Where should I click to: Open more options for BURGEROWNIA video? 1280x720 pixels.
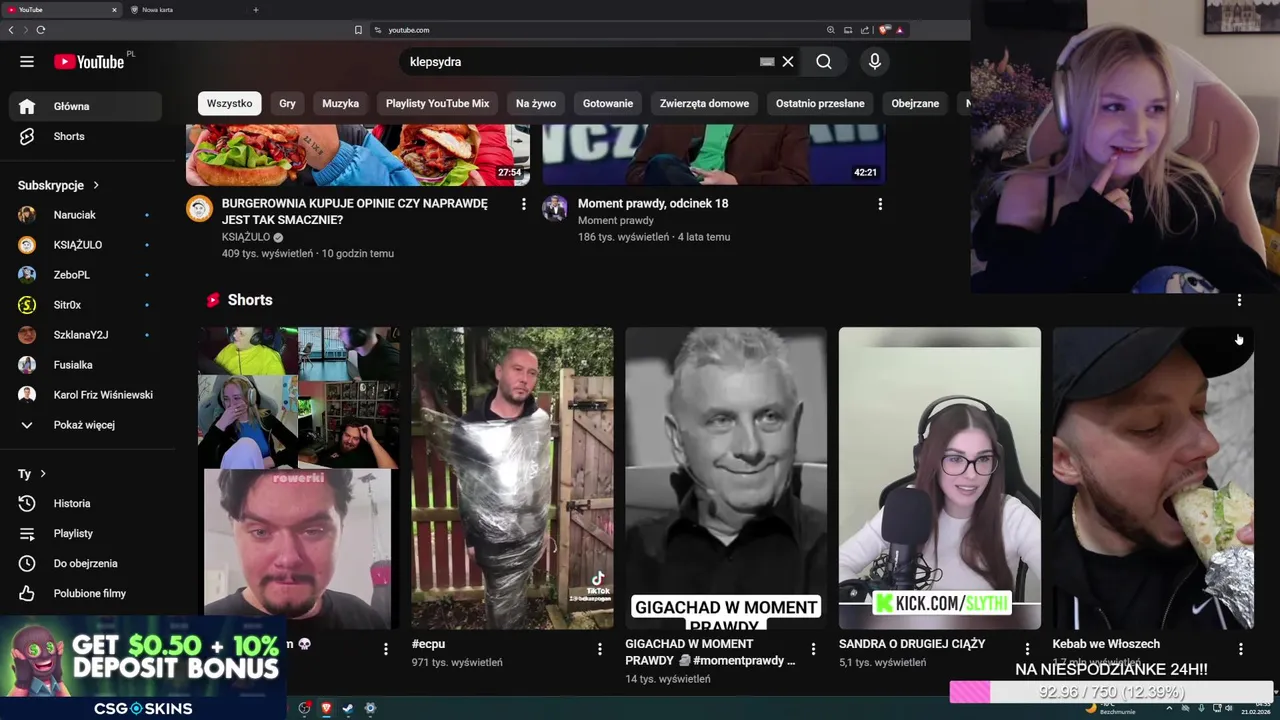click(523, 204)
